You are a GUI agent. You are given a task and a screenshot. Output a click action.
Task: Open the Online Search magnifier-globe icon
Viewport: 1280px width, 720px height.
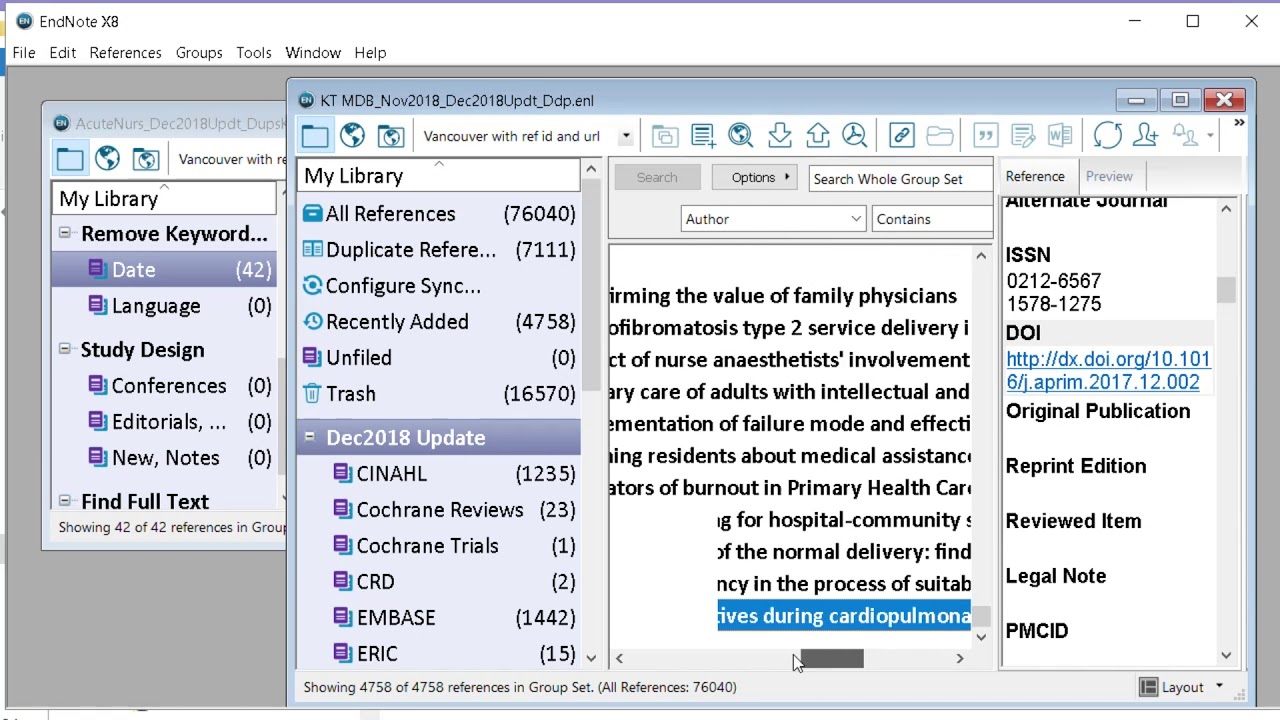tap(740, 136)
